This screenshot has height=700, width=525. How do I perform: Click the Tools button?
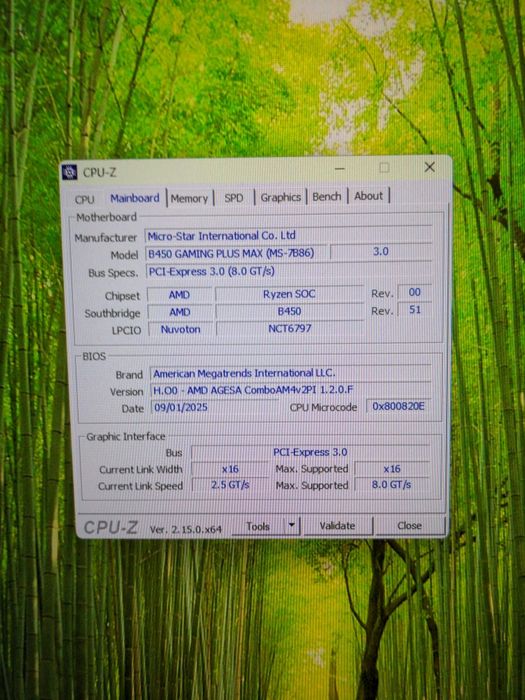pos(258,526)
